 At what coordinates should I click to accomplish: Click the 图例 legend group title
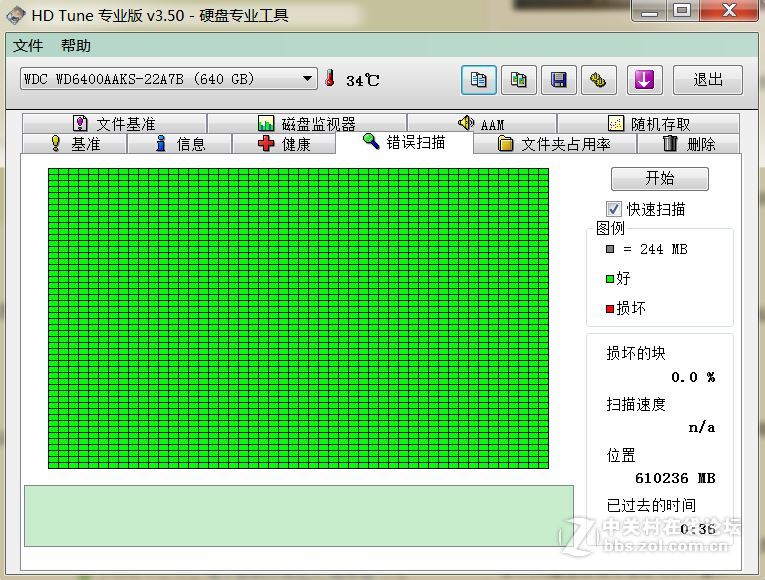point(610,228)
